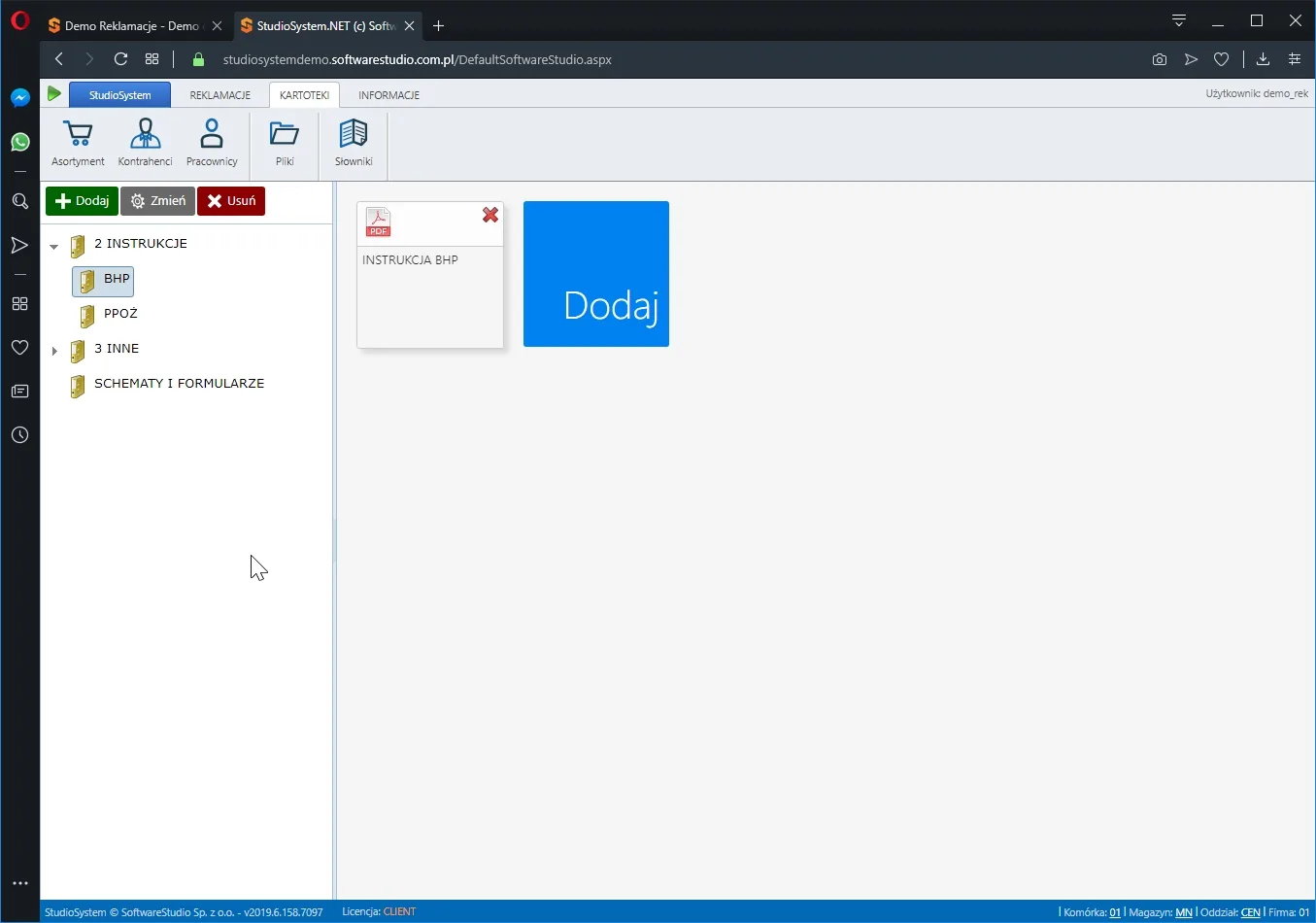Click the Komórka 01 link
The image size is (1316, 923).
pyautogui.click(x=1115, y=912)
